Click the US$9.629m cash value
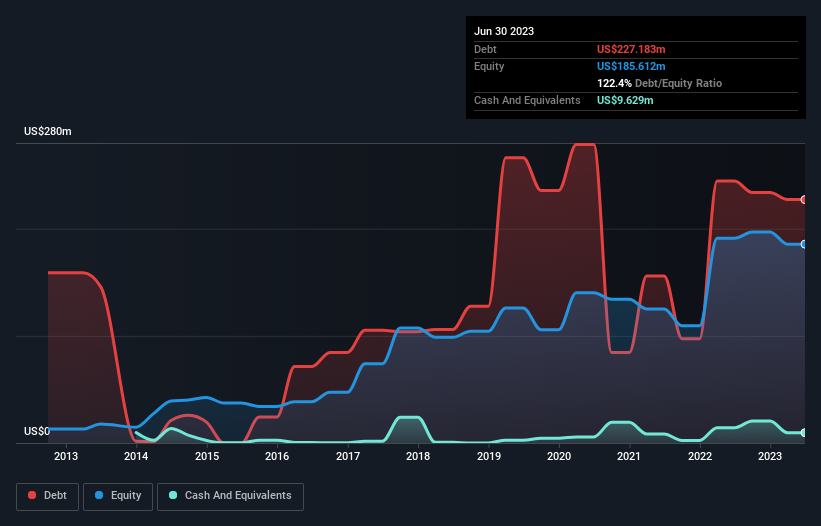Image resolution: width=821 pixels, height=526 pixels. (625, 100)
